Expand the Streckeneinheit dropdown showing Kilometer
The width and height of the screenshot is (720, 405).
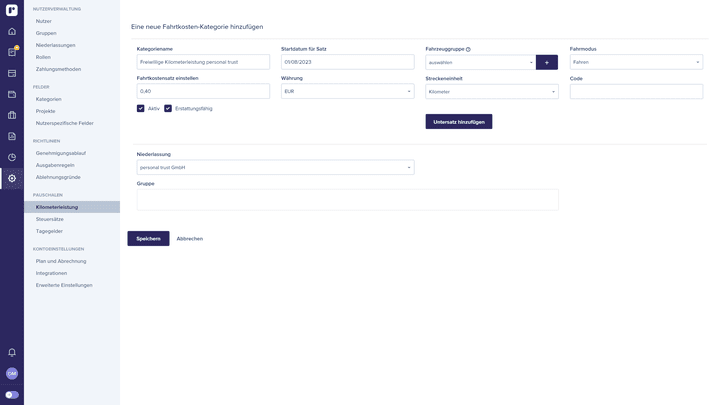491,91
